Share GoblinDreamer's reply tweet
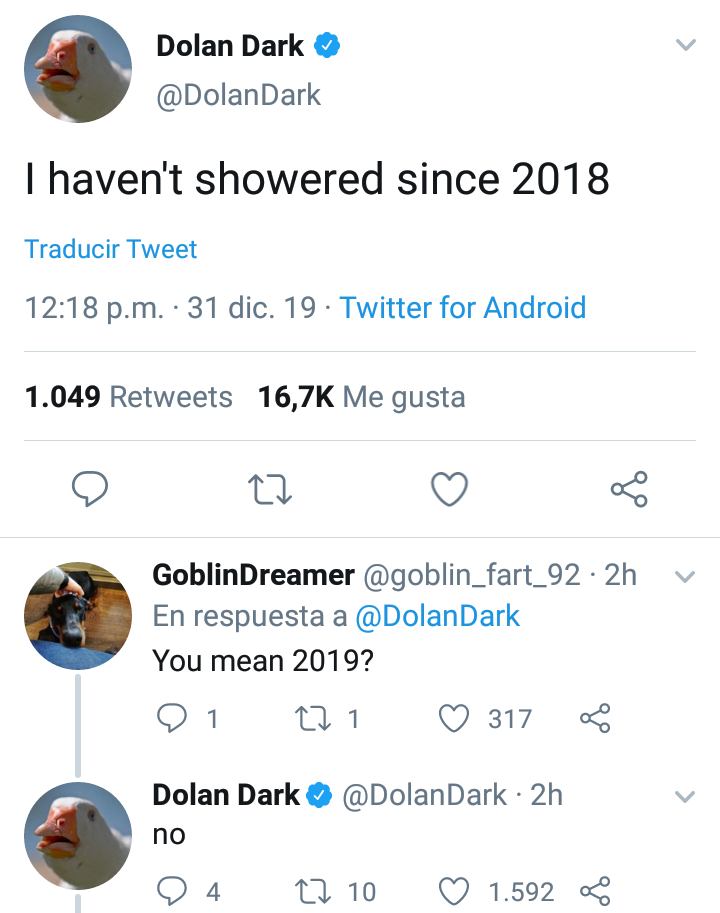The height and width of the screenshot is (913, 720). coord(594,718)
